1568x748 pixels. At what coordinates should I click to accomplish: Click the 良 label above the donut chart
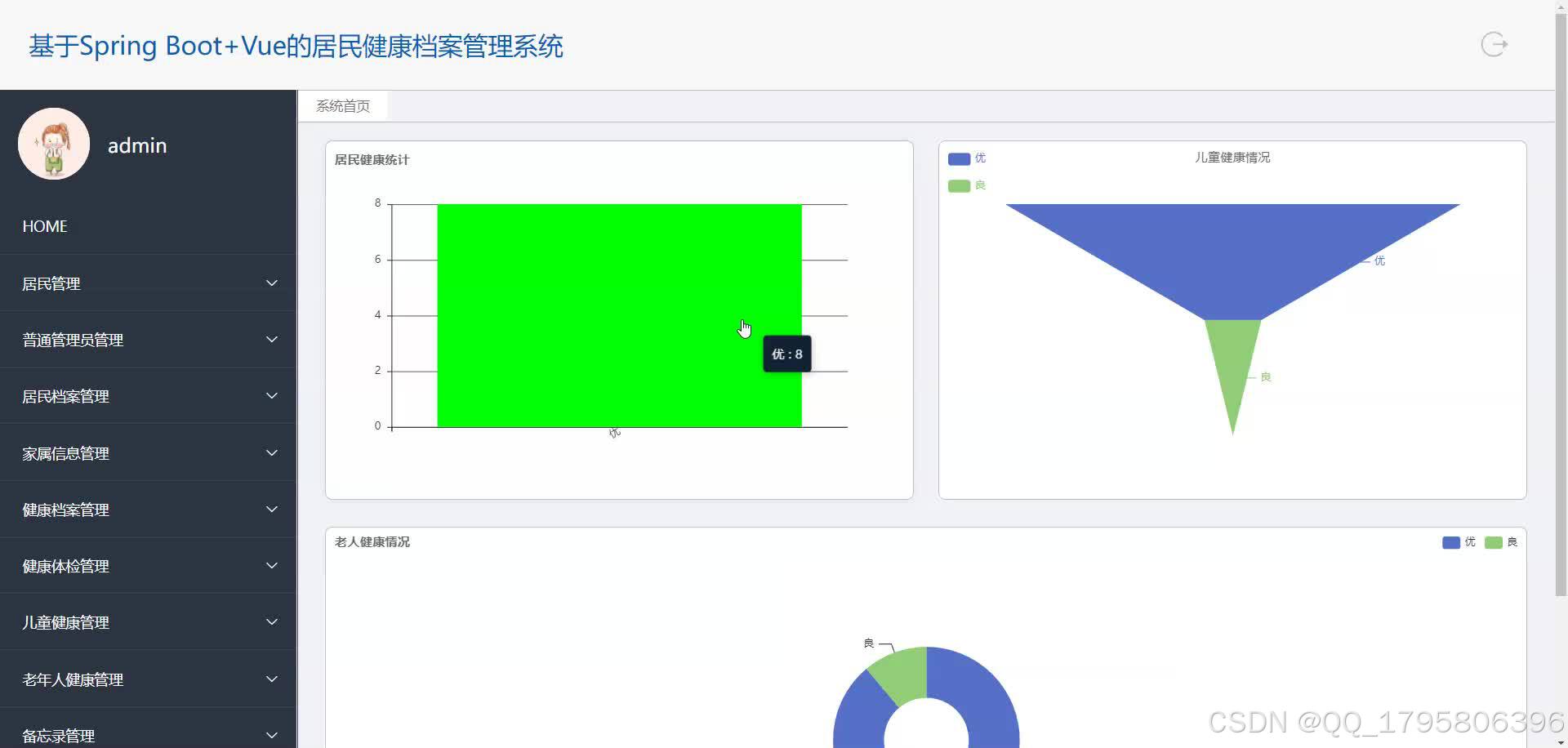click(x=869, y=643)
